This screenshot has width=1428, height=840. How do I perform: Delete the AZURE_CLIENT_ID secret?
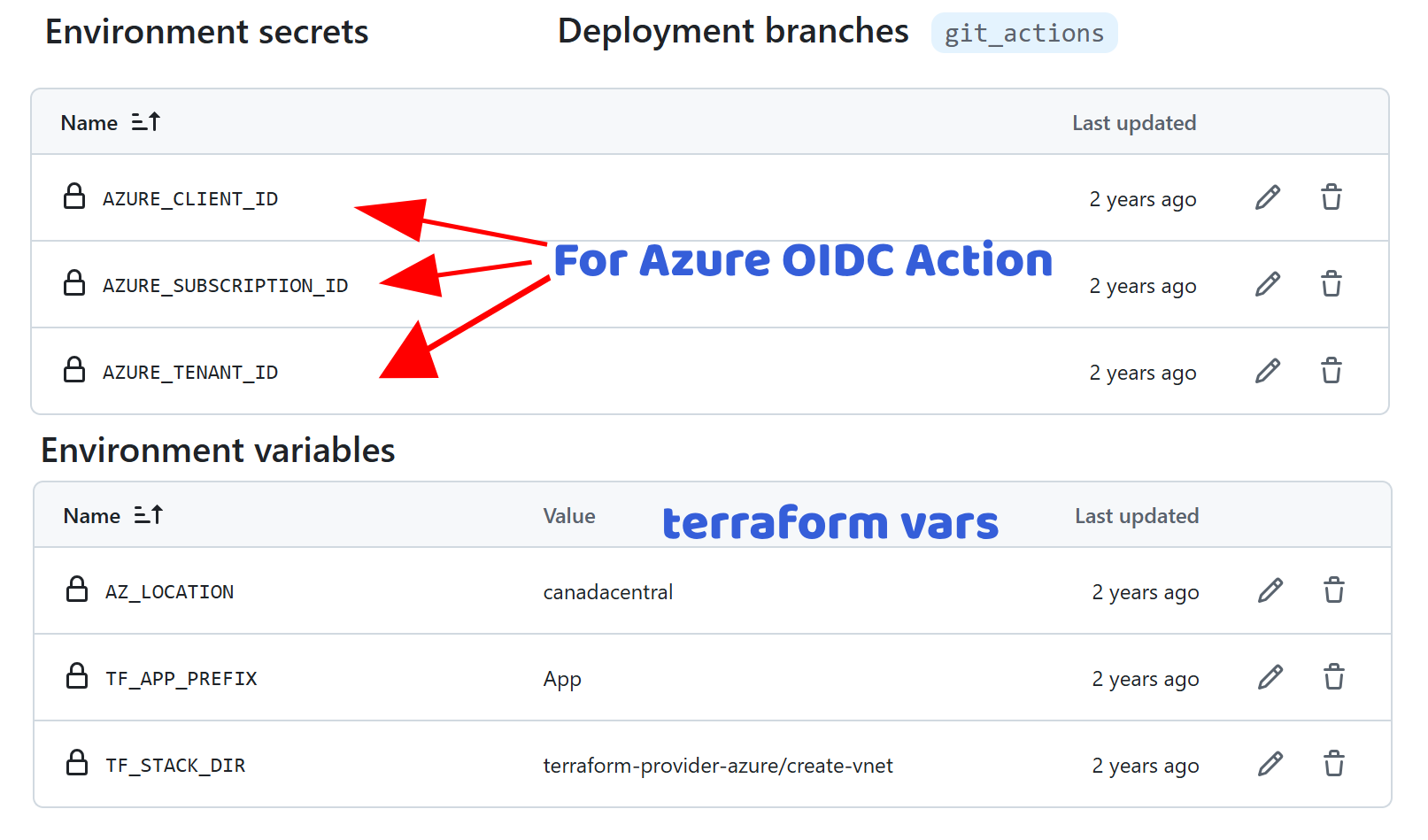pyautogui.click(x=1331, y=197)
